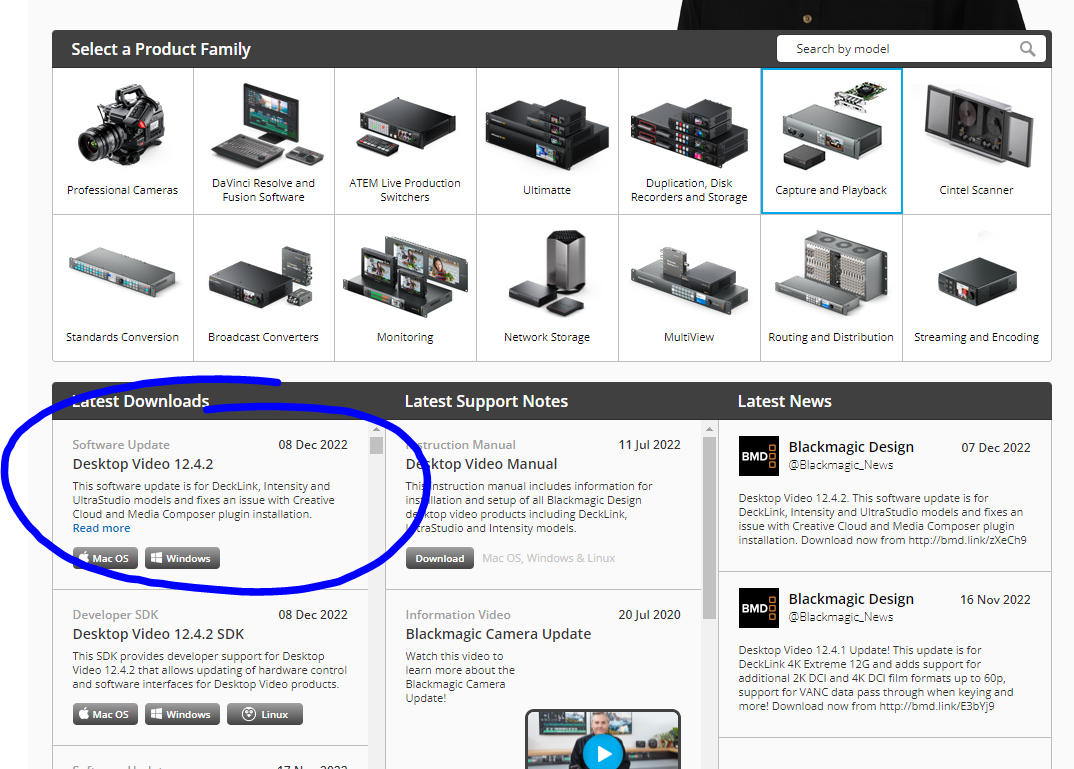The height and width of the screenshot is (769, 1074).
Task: Click Blackmagic Design name on 16 Nov post
Action: tap(851, 599)
